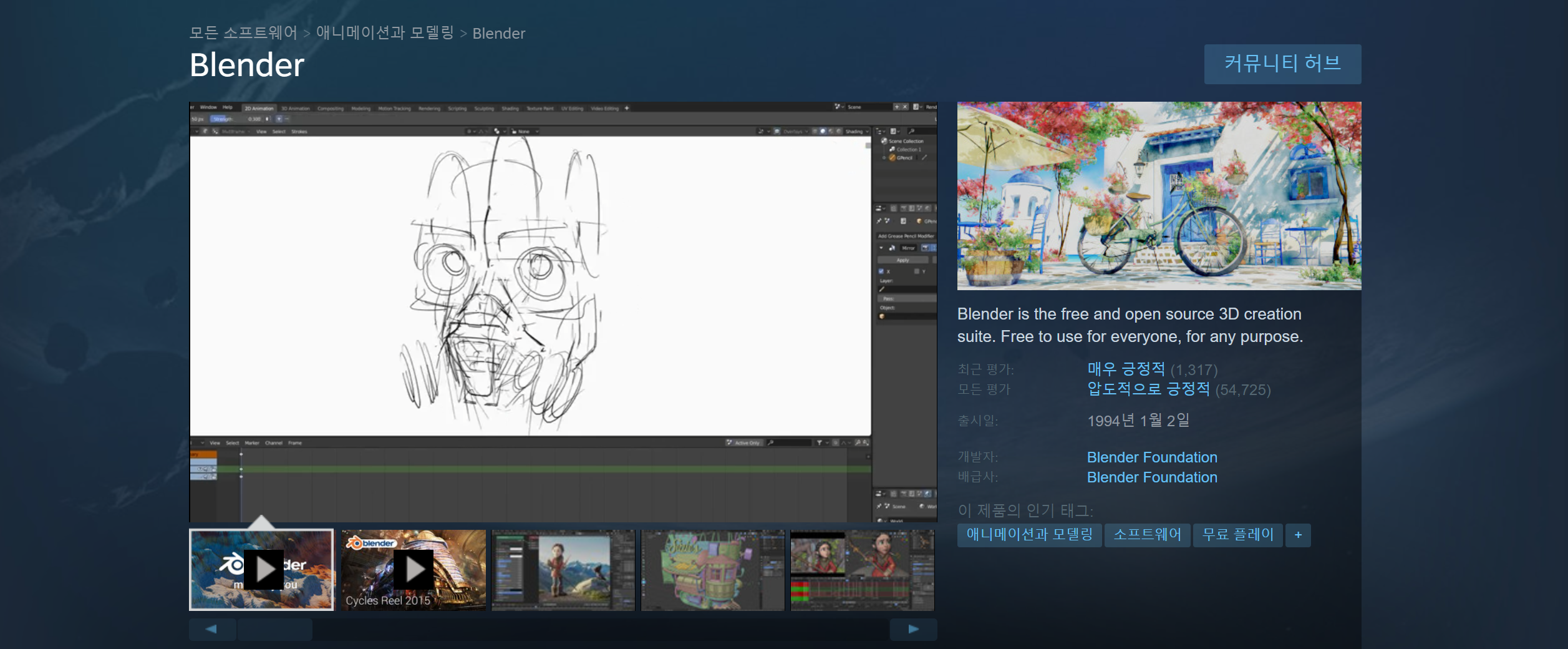Viewport: 1568px width, 649px height.
Task: Expand tags with the plus button
Action: click(1298, 535)
